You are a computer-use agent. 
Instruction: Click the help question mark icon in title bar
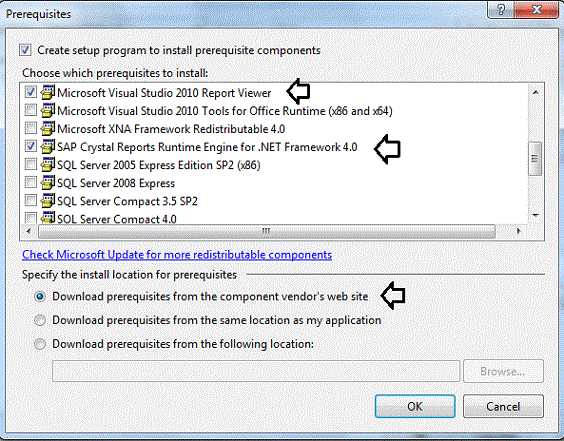point(501,9)
